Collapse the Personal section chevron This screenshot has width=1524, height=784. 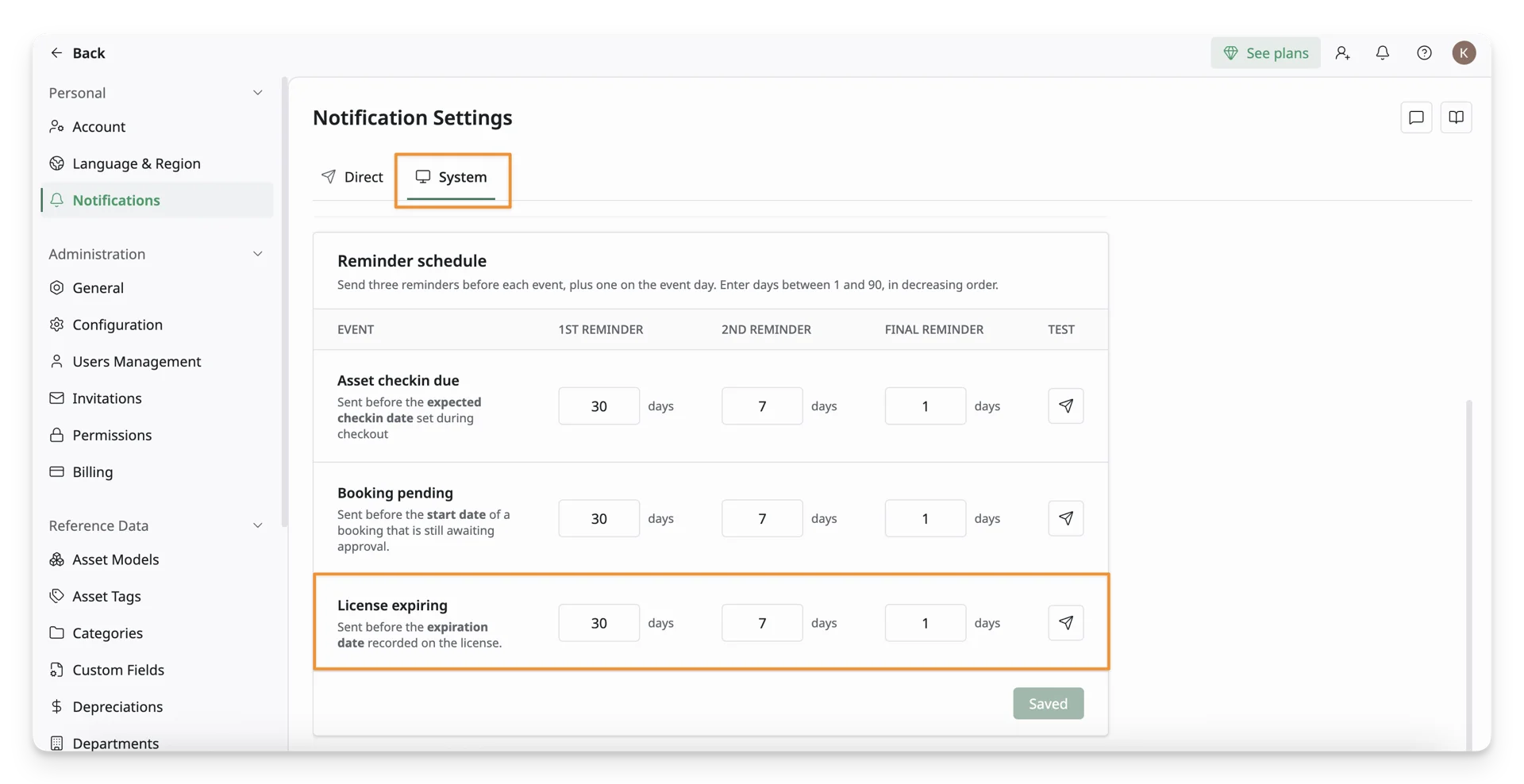point(257,93)
